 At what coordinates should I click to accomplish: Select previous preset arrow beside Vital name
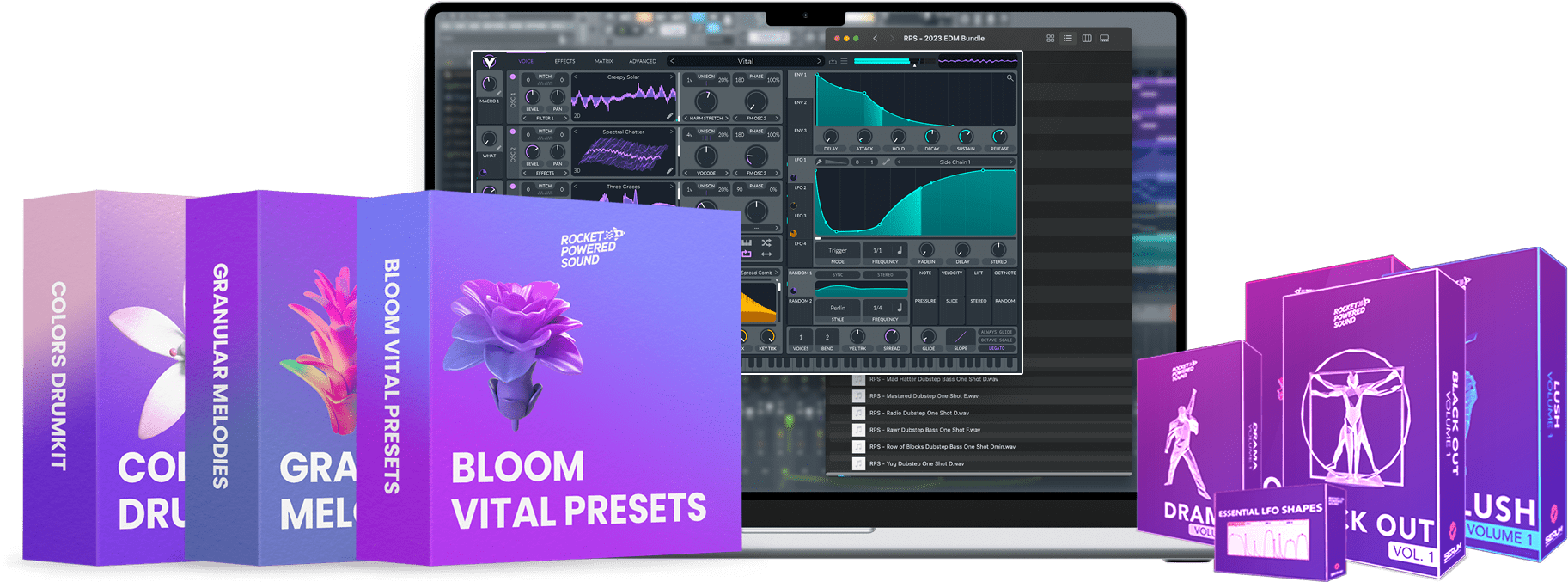pos(672,61)
